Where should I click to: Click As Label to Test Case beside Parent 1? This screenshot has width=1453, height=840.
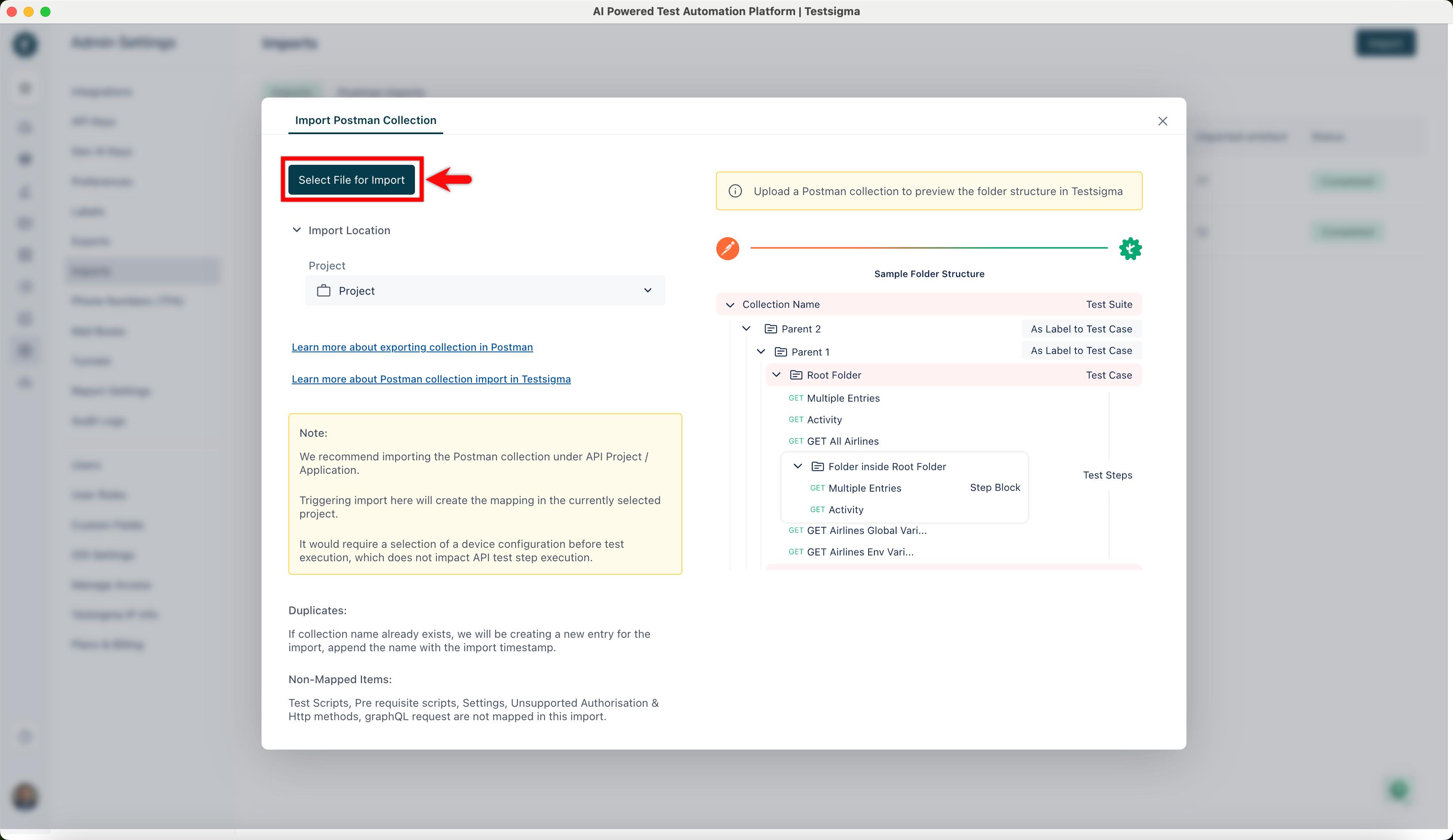tap(1081, 351)
